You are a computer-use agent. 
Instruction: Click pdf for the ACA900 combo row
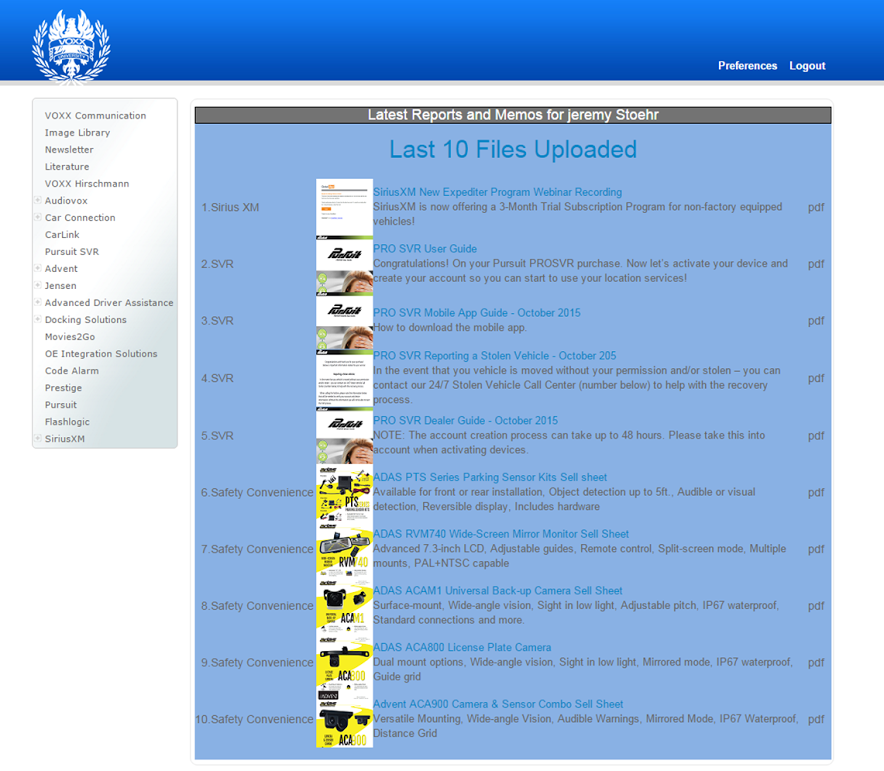coord(816,719)
